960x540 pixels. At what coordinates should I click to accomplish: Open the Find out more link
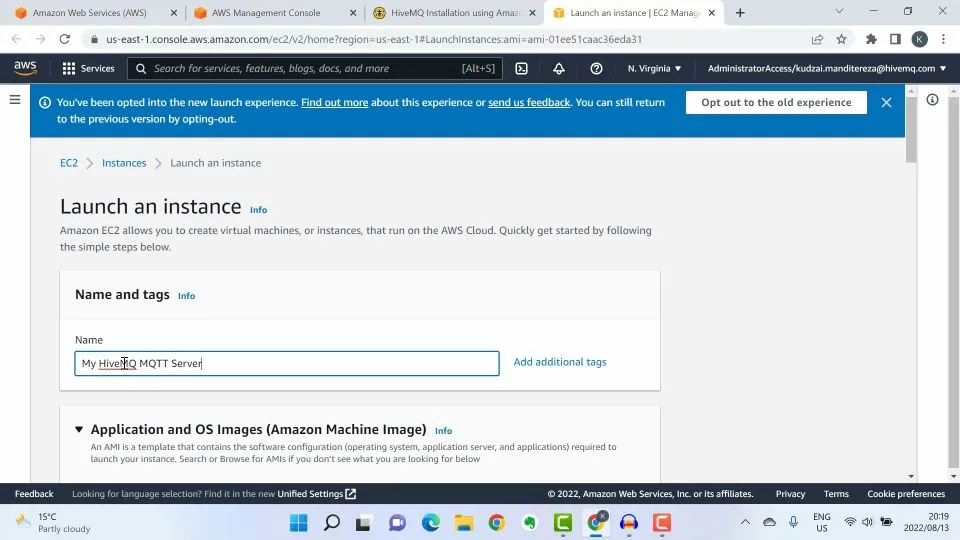[x=334, y=102]
